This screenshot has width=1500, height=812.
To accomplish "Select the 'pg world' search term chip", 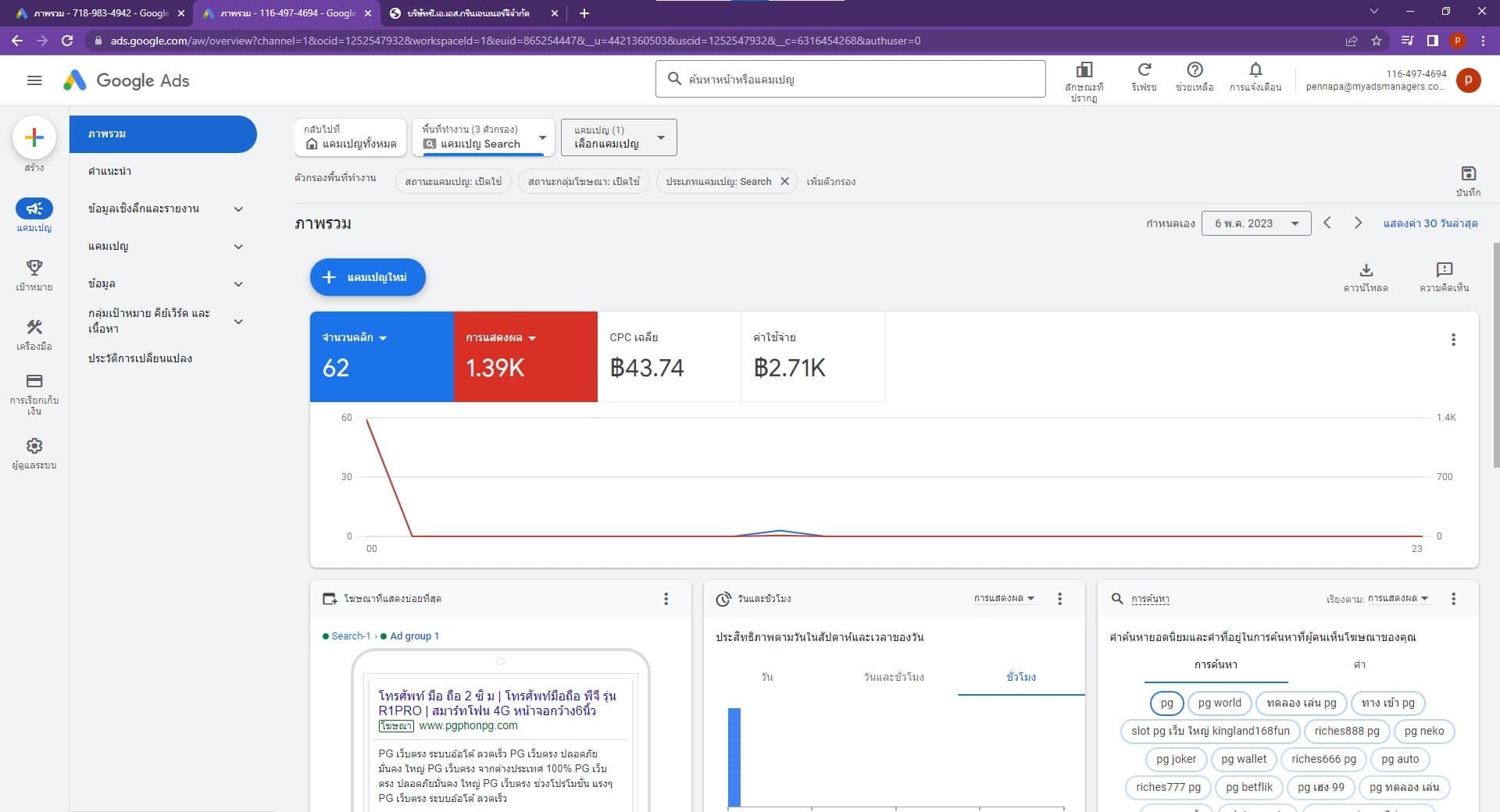I will coord(1219,703).
